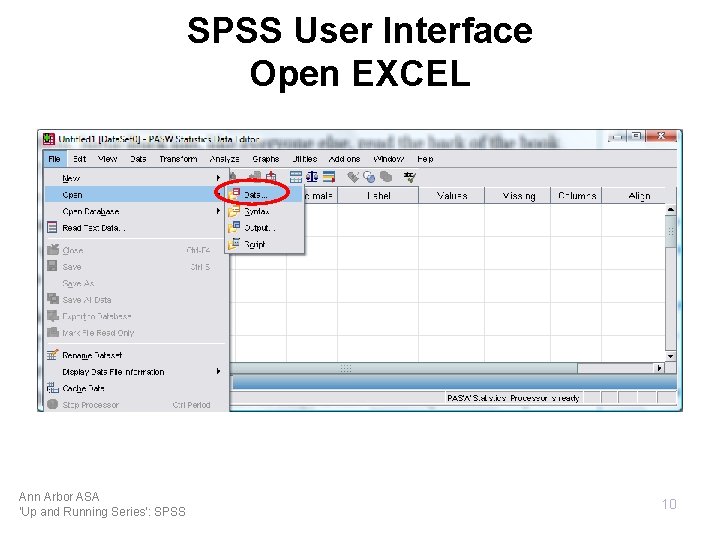720x540 pixels.
Task: Click Save All Data menu entry
Action: tap(133, 300)
